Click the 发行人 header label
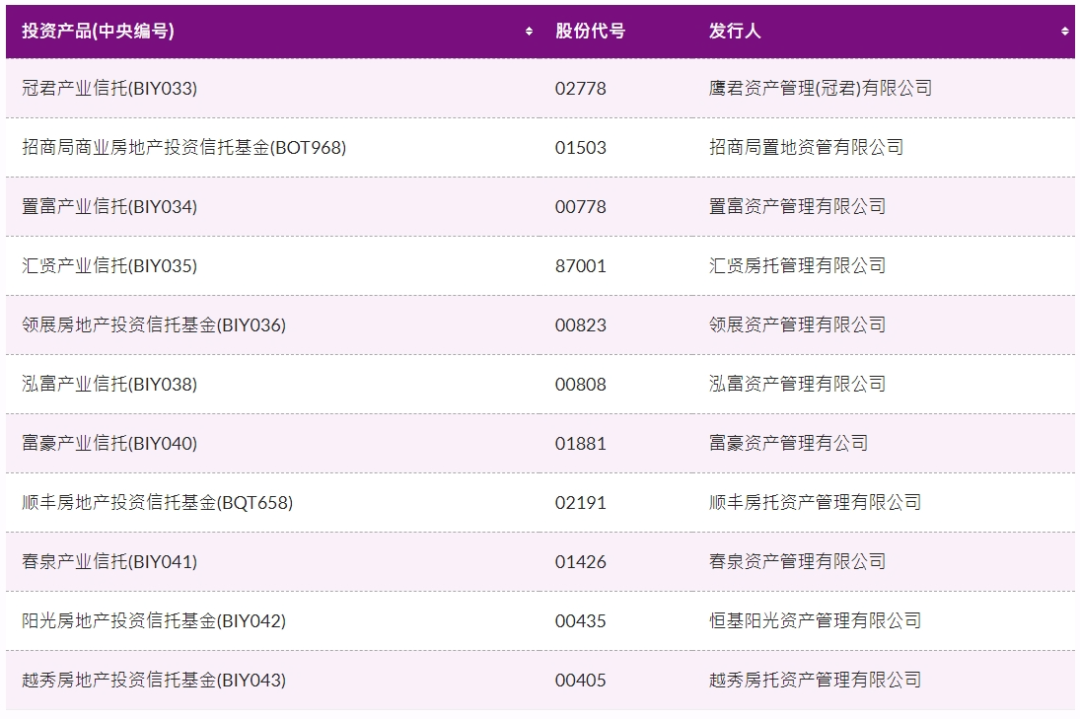The height and width of the screenshot is (719, 1080). pyautogui.click(x=735, y=31)
